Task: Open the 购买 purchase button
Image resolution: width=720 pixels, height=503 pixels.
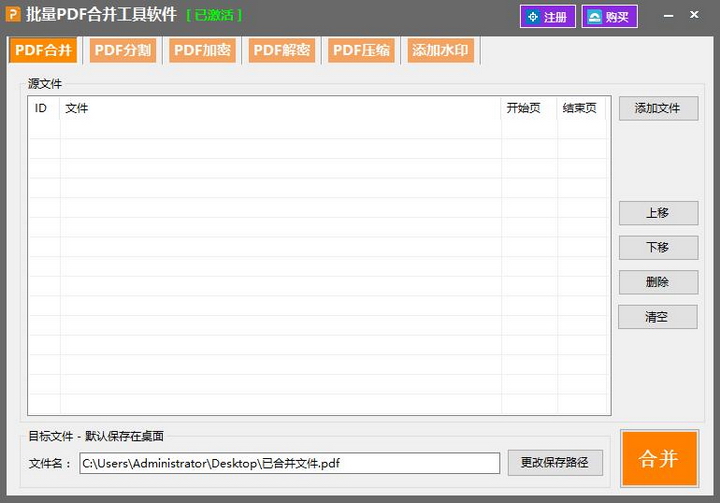Action: 609,17
